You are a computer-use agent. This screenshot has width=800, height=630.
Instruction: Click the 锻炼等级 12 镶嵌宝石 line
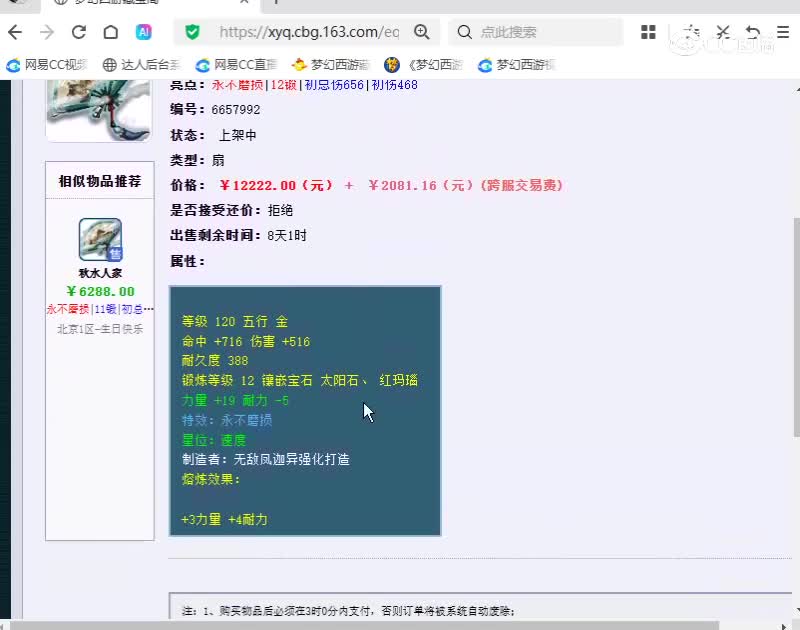click(300, 381)
